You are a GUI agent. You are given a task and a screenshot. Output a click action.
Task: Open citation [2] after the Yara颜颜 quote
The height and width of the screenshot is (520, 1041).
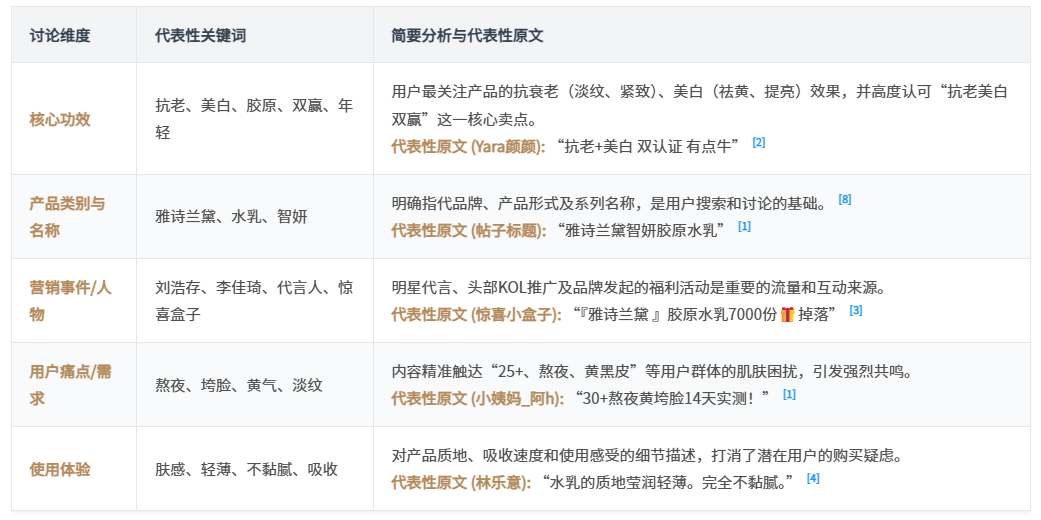click(759, 143)
